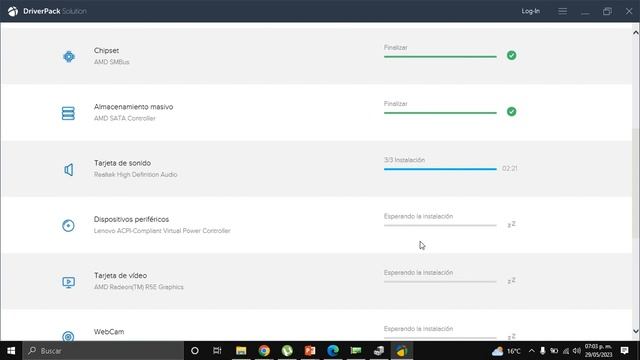
Task: Click the Chipset category icon
Action: (69, 56)
